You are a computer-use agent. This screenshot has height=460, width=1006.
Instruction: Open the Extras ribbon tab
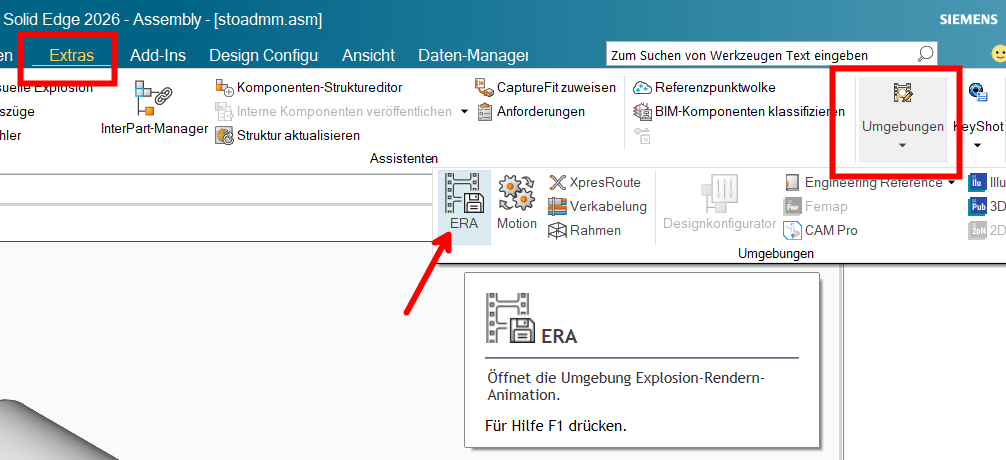pos(72,56)
